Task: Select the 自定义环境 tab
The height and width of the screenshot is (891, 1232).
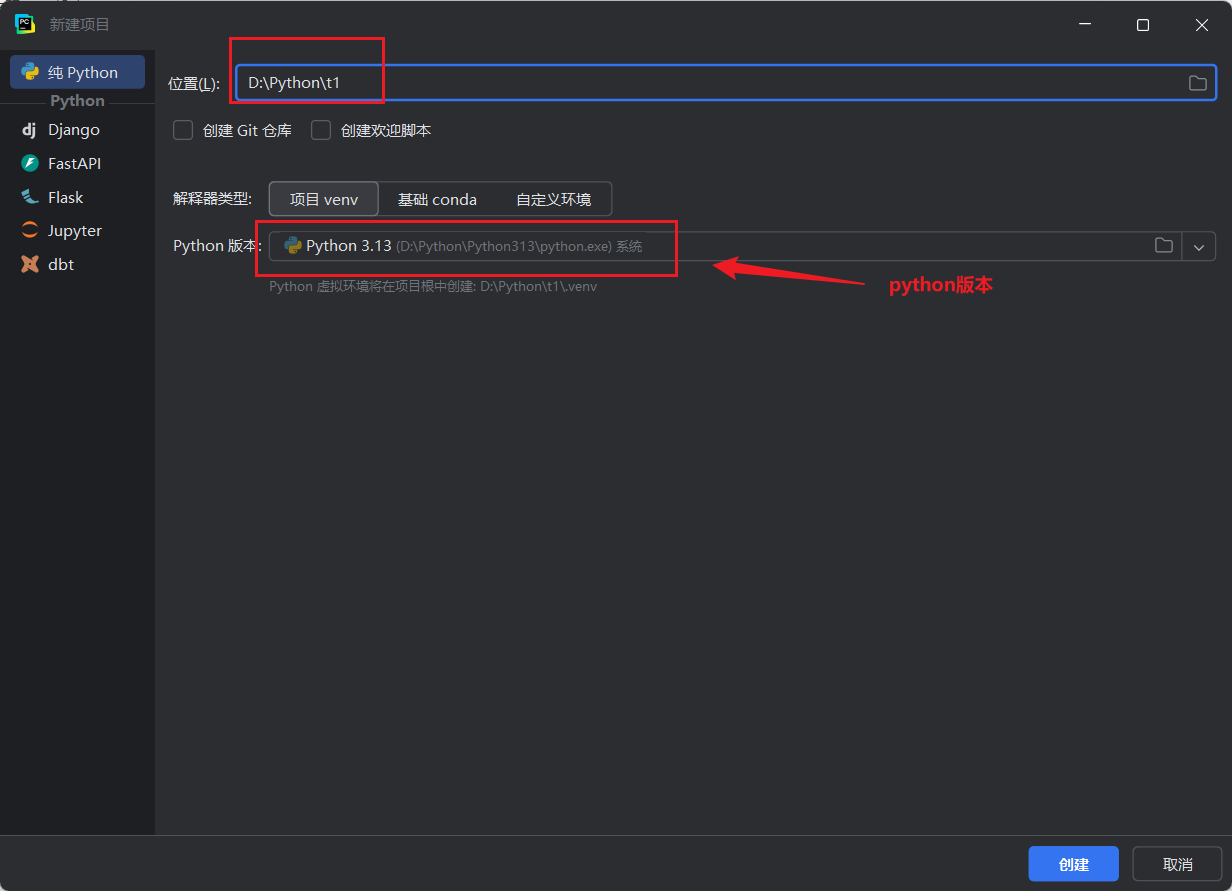Action: [x=553, y=199]
